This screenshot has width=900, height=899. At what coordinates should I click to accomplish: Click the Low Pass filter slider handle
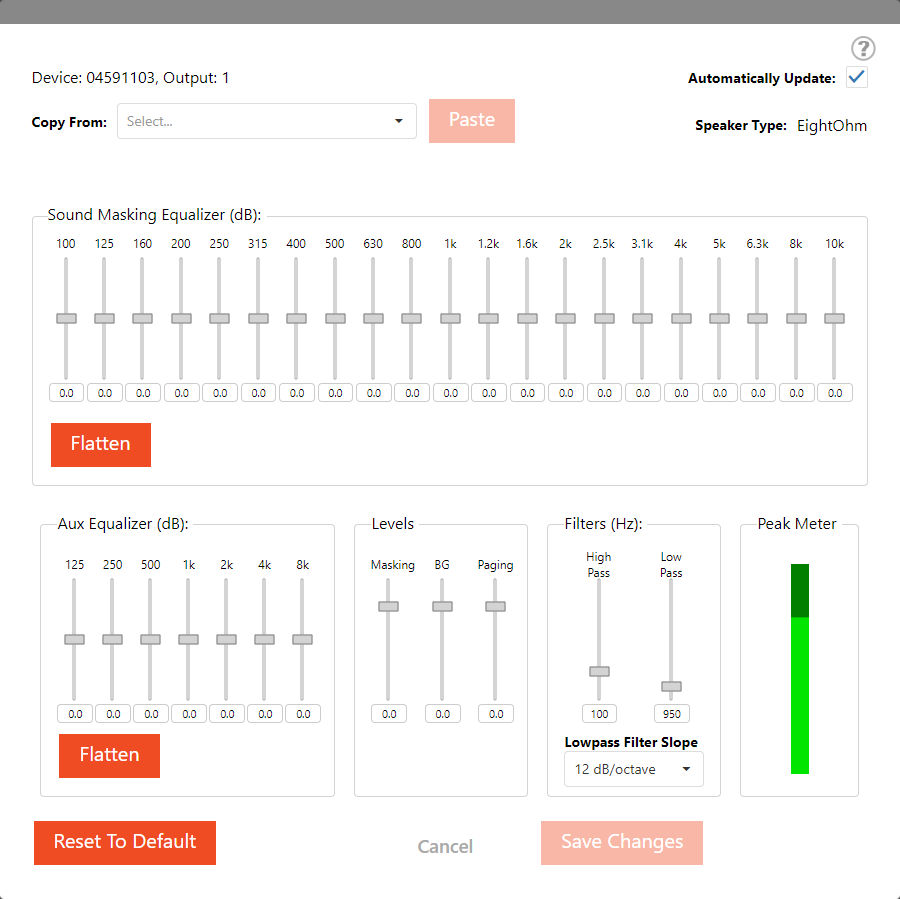(x=672, y=687)
